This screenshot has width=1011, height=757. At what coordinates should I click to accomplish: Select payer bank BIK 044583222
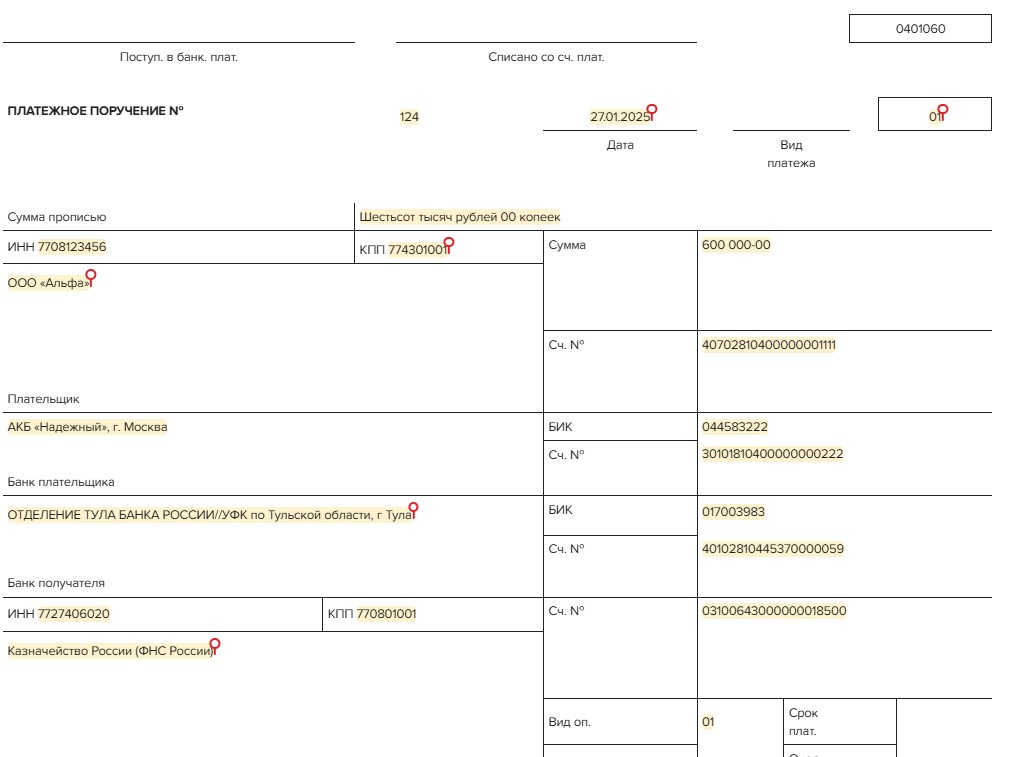[735, 427]
